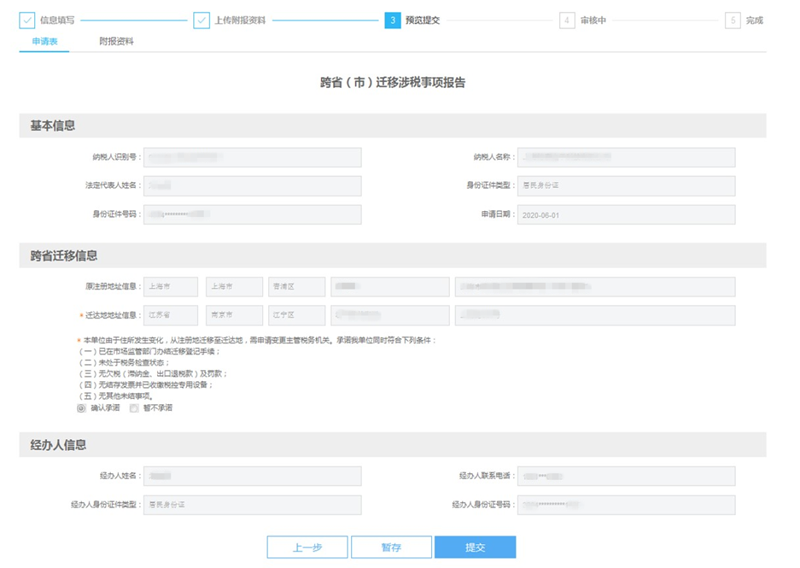800x568 pixels.
Task: Switch to the 申请表 tab
Action: click(44, 42)
